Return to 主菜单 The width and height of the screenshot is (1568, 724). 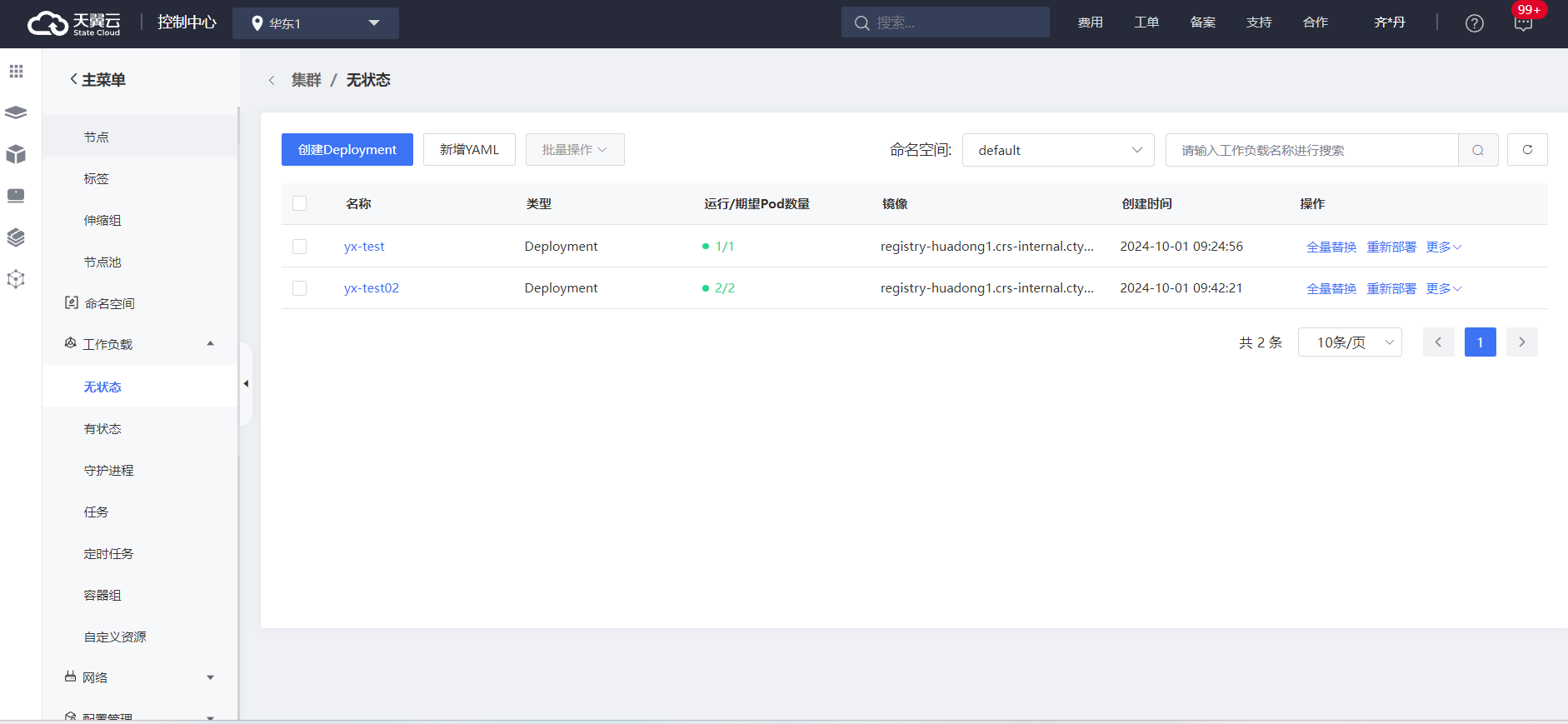(97, 80)
